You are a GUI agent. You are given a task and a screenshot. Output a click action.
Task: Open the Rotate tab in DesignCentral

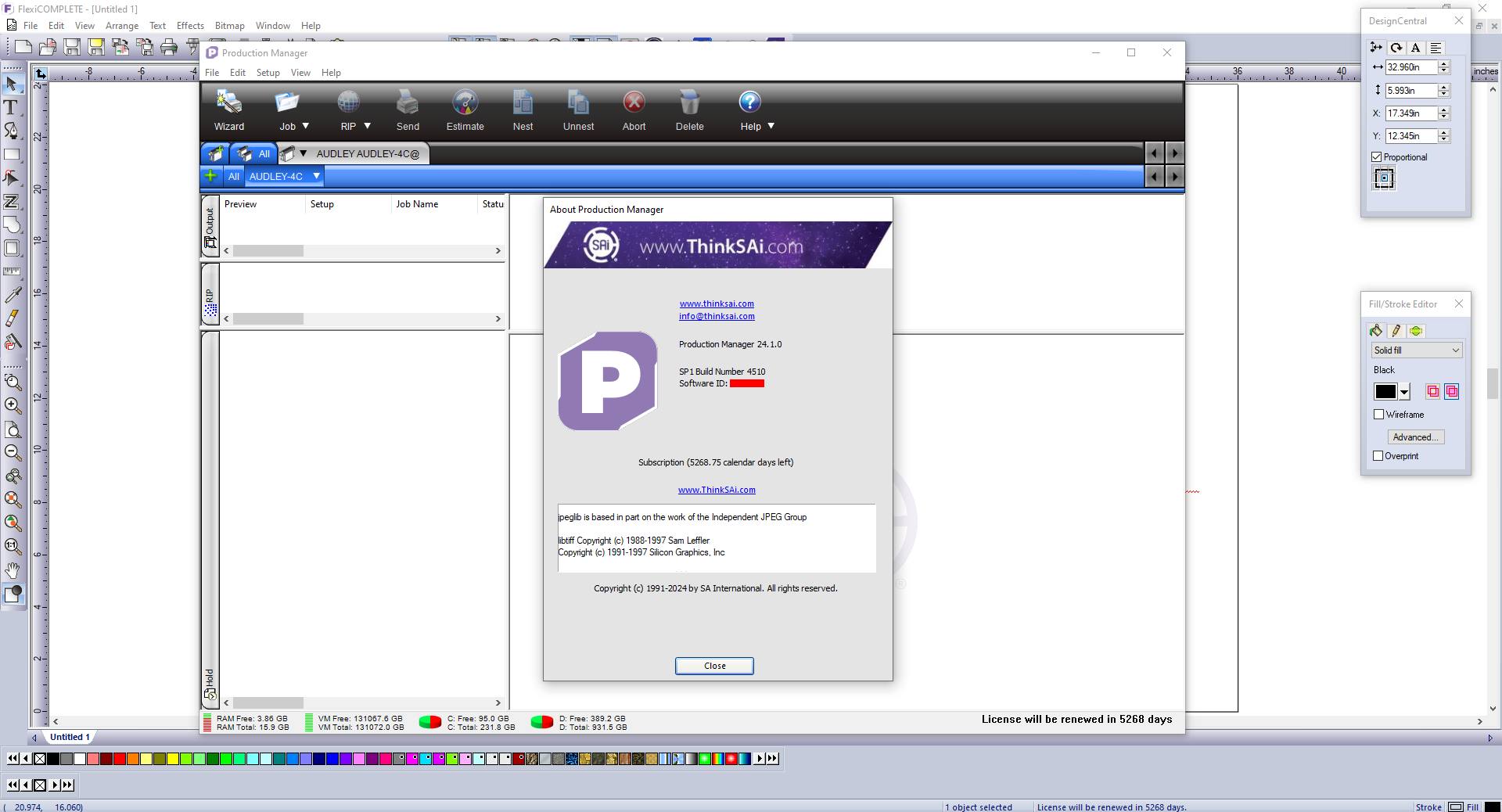1396,48
